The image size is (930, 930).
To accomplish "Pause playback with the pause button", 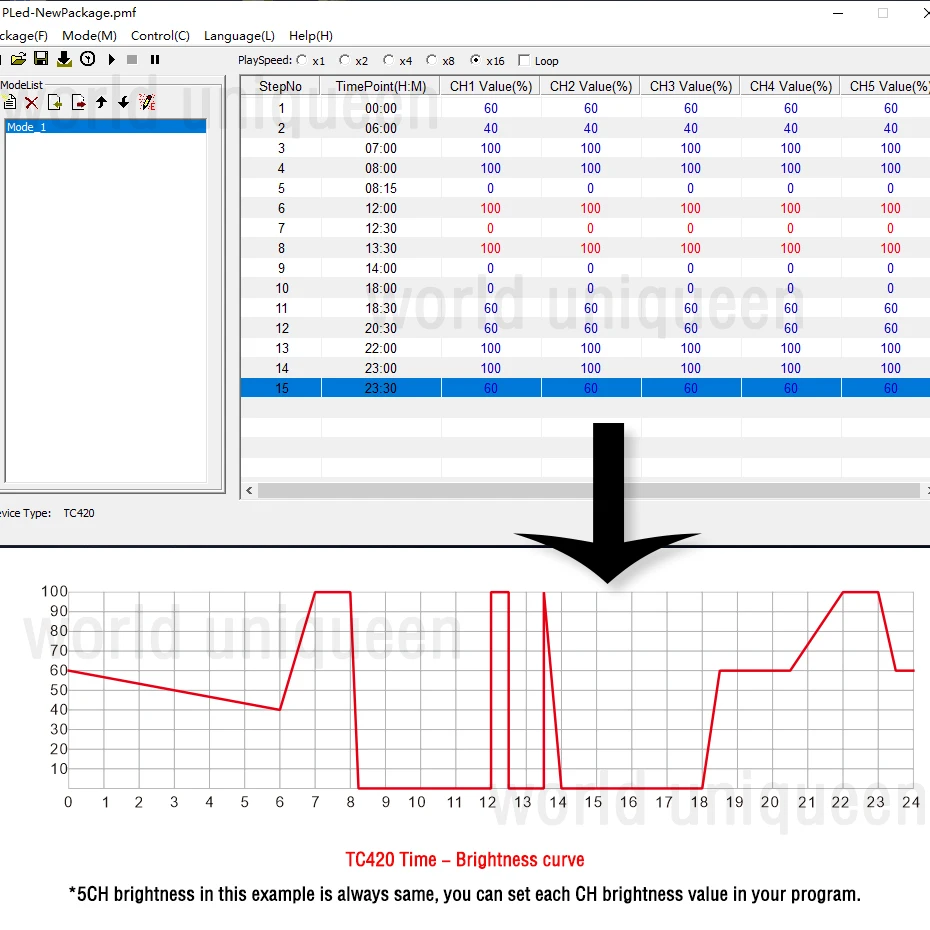I will pyautogui.click(x=155, y=59).
